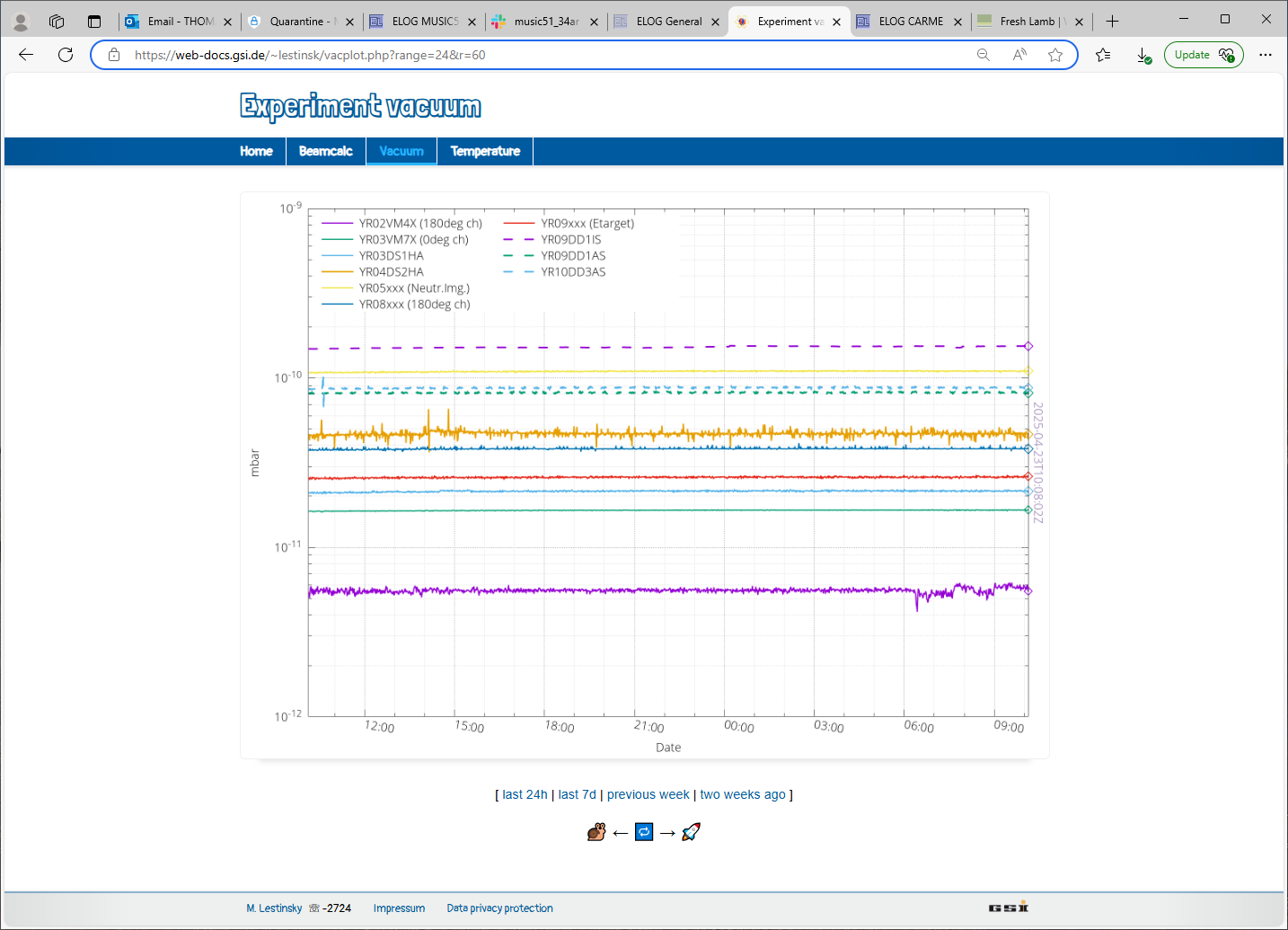Screen dimensions: 1288x930
Task: Add this page to favorites star icon
Action: pos(1055,55)
